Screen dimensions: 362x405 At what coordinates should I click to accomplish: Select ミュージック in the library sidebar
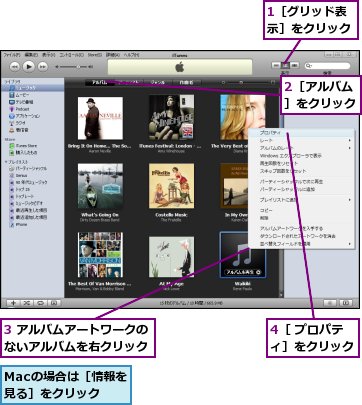tap(32, 88)
